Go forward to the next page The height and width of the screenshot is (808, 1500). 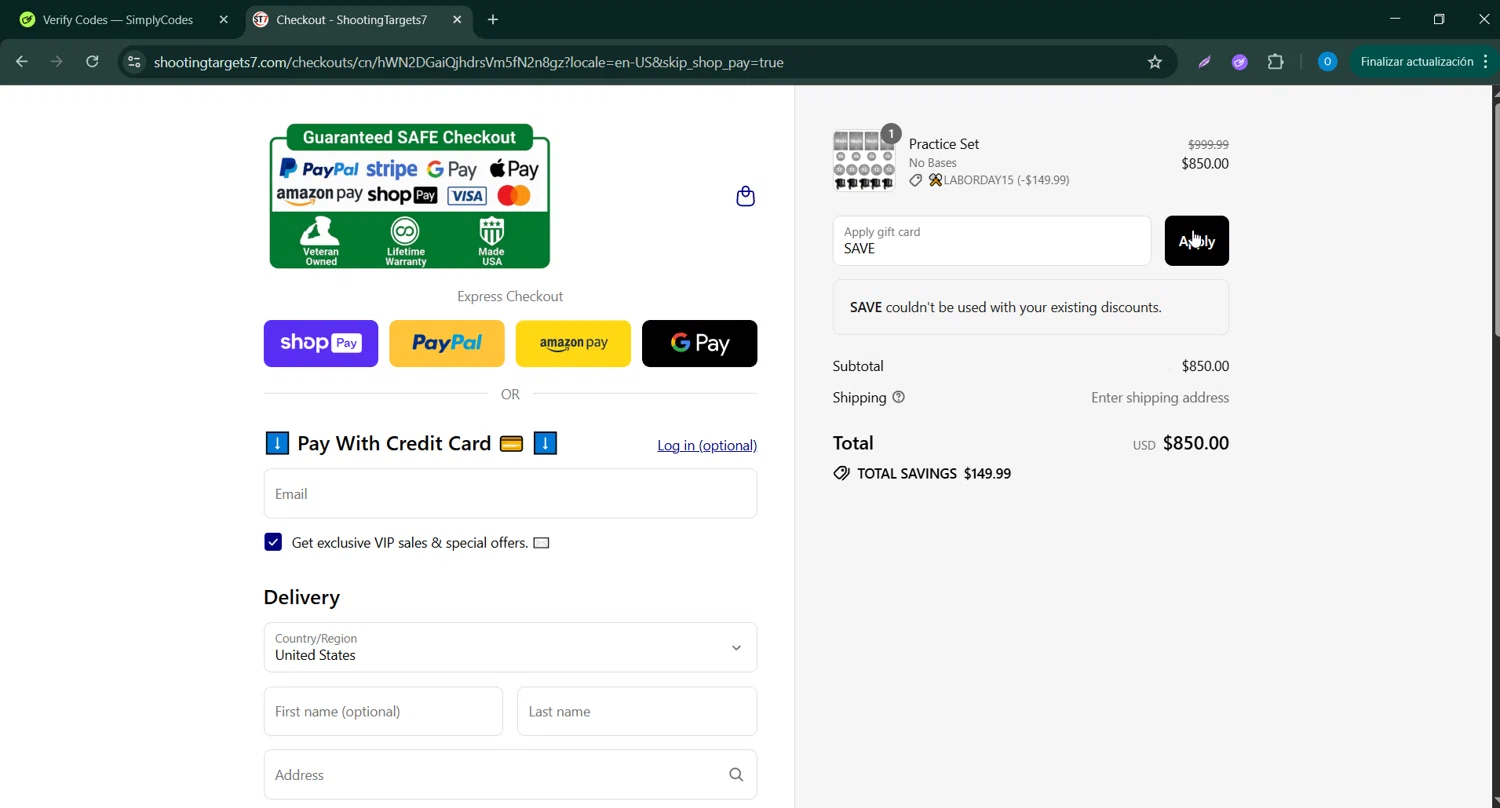(57, 62)
